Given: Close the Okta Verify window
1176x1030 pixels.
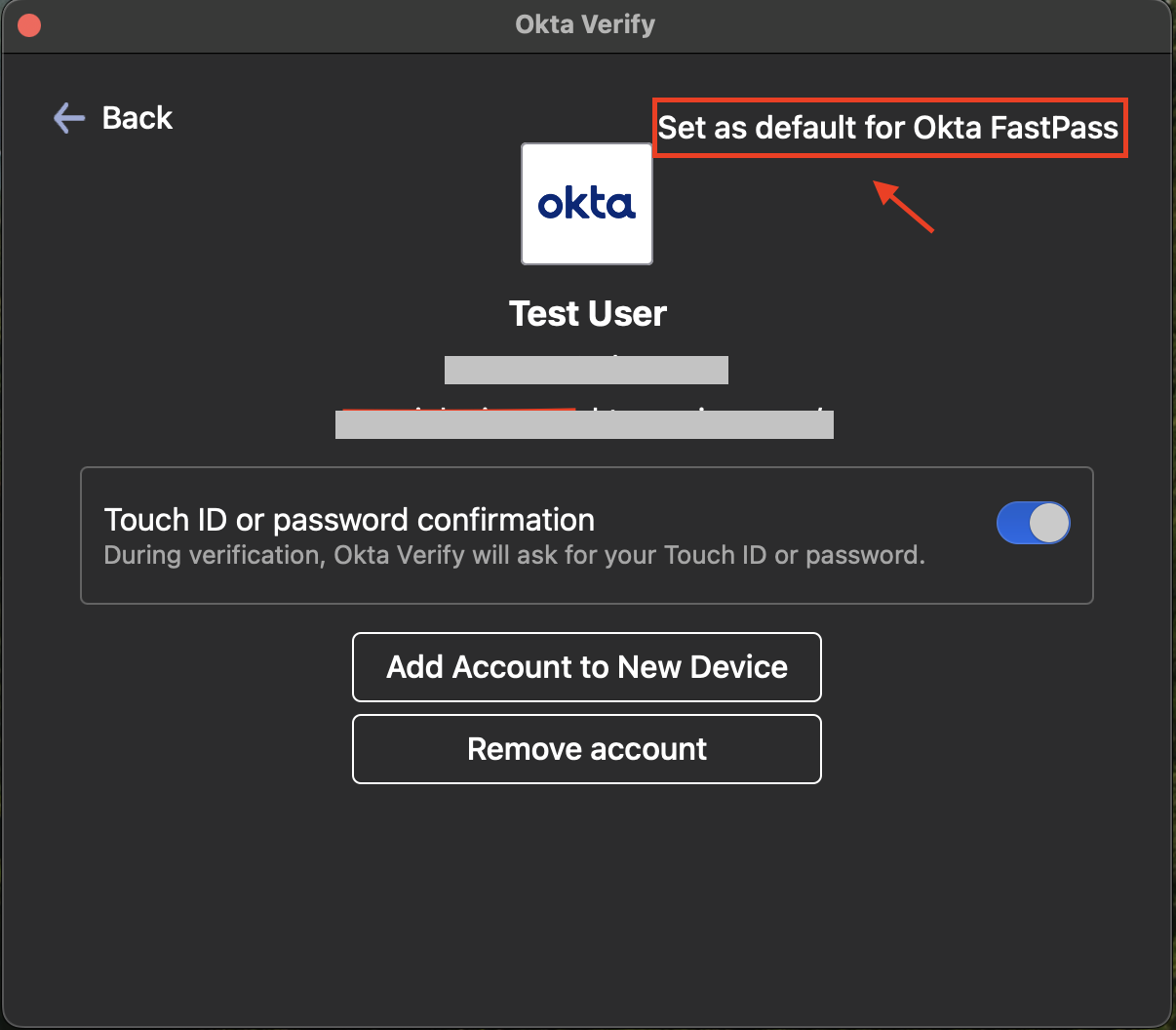Looking at the screenshot, I should (x=29, y=25).
